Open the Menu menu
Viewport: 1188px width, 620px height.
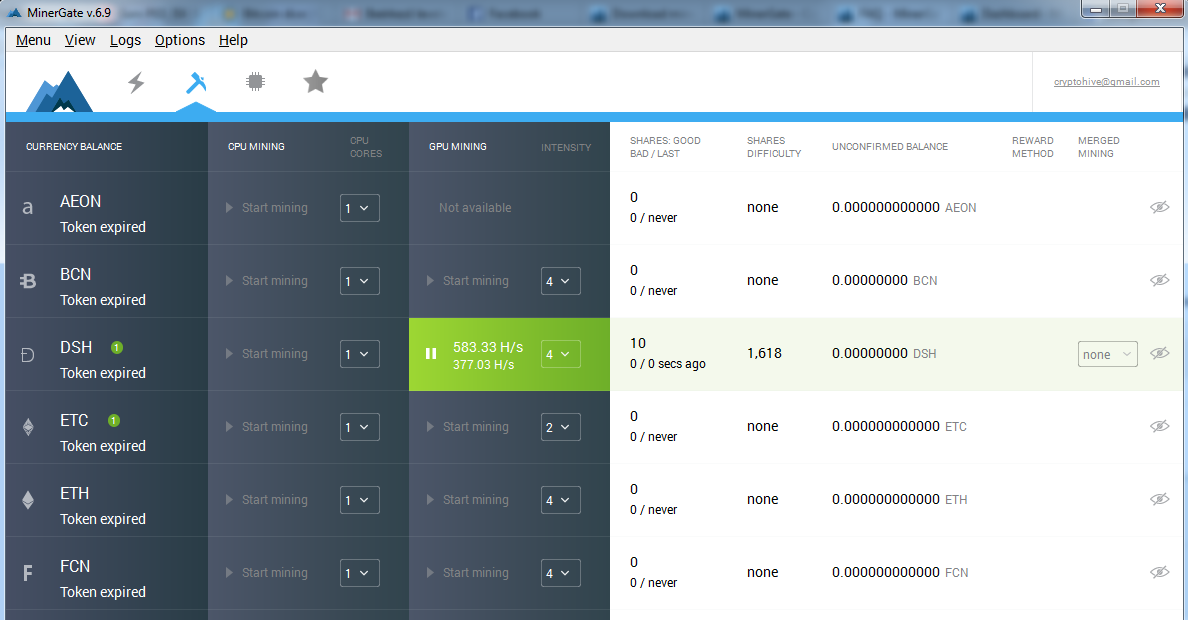33,40
